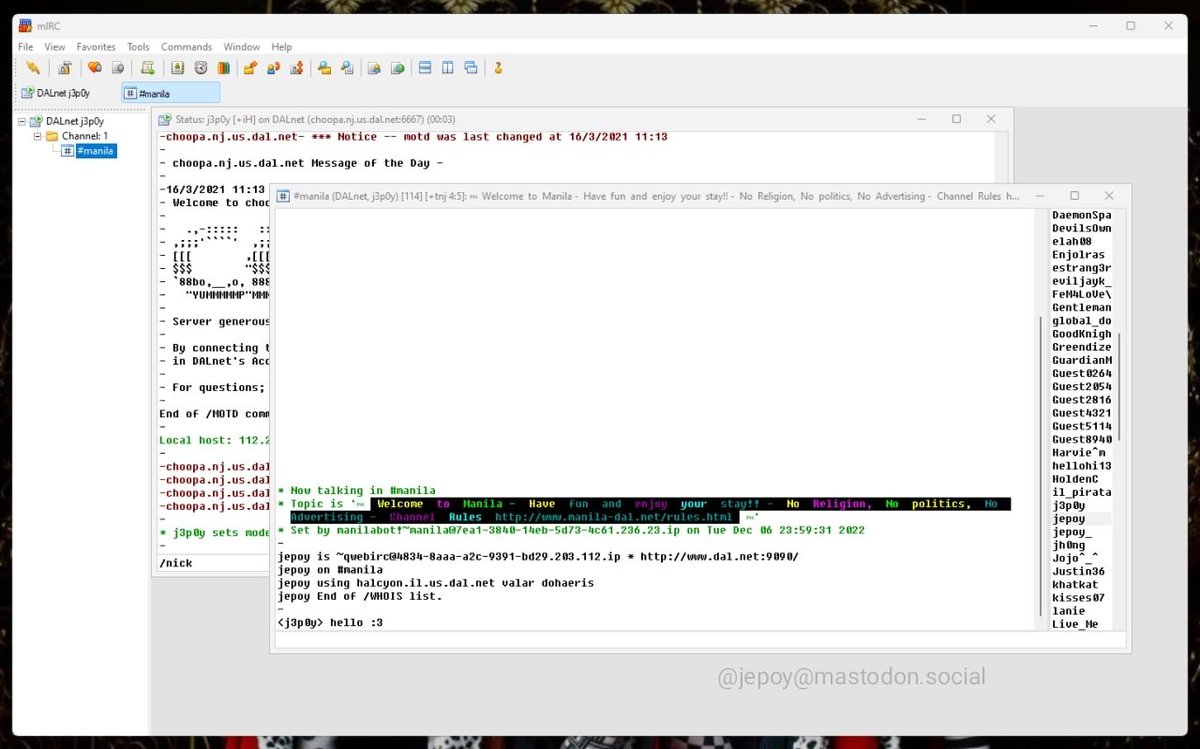Viewport: 1200px width, 749px height.
Task: Select Channel: 1 folder in treebar
Action: [85, 136]
